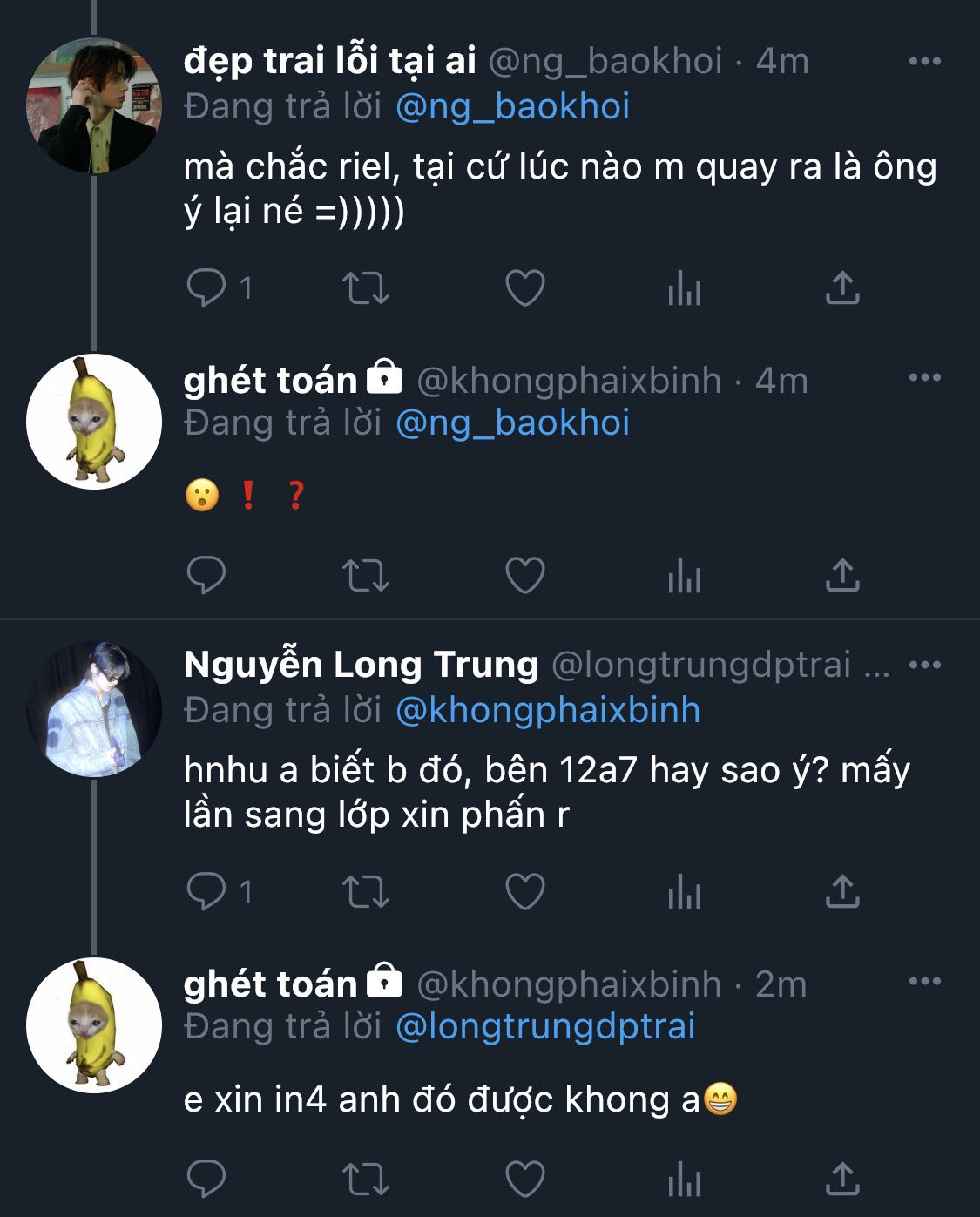Viewport: 980px width, 1217px height.
Task: Reply to the 'e xin in4' tweet
Action: tap(206, 1179)
